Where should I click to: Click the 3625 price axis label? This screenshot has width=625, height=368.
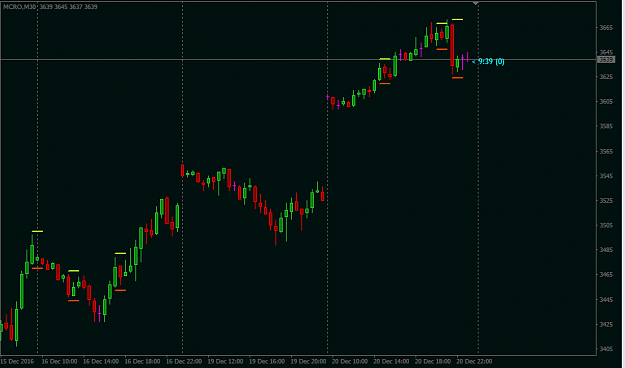coord(606,77)
